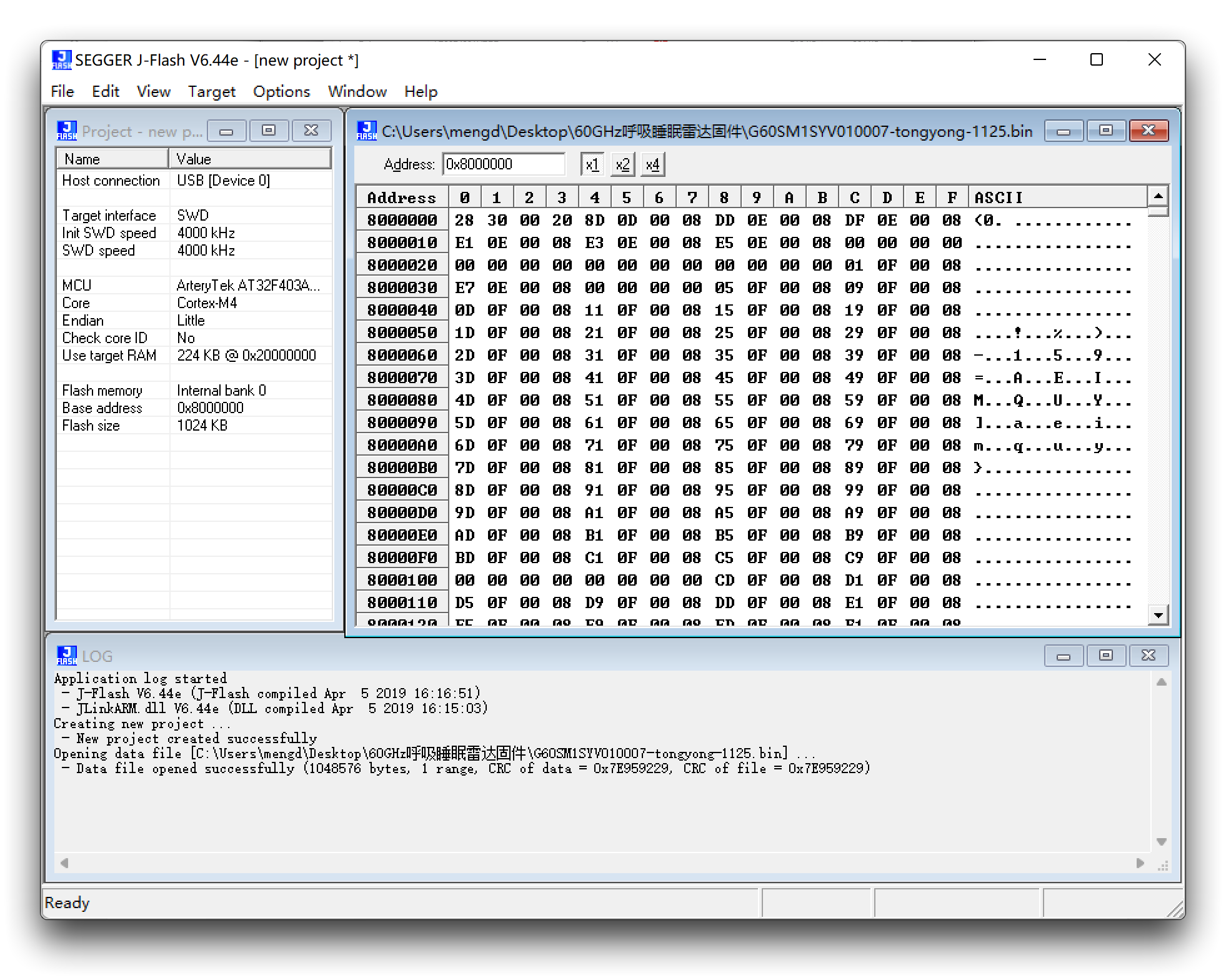The image size is (1226, 980).
Task: Click the J-Flash icon in the Project window title
Action: [x=67, y=131]
